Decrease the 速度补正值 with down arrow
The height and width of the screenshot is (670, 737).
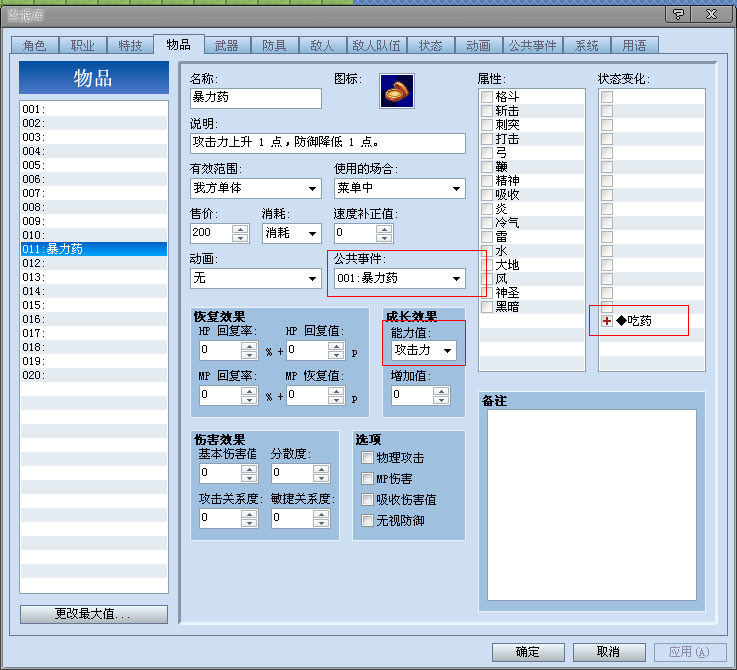pos(384,237)
